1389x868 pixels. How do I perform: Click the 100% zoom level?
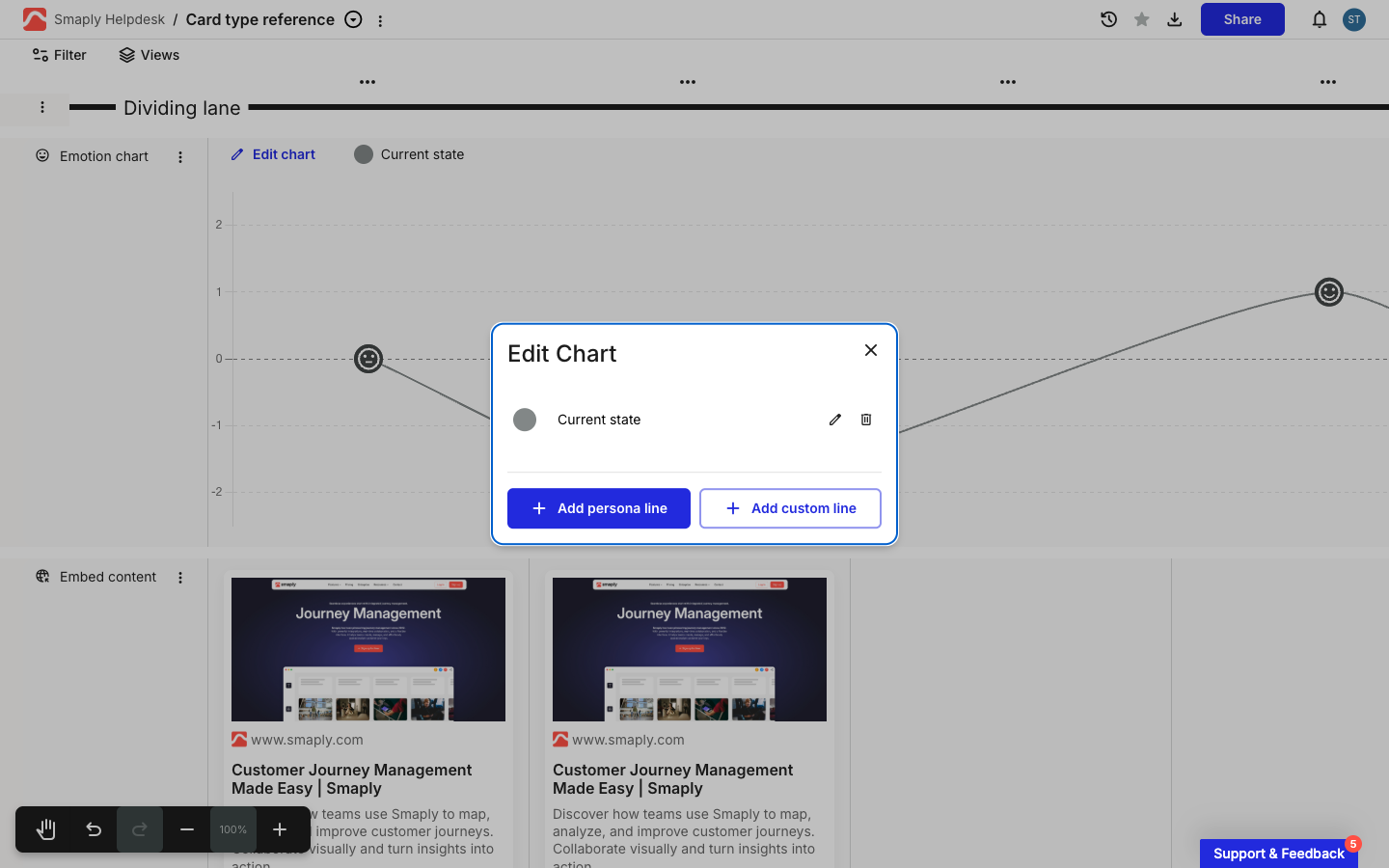pyautogui.click(x=233, y=829)
